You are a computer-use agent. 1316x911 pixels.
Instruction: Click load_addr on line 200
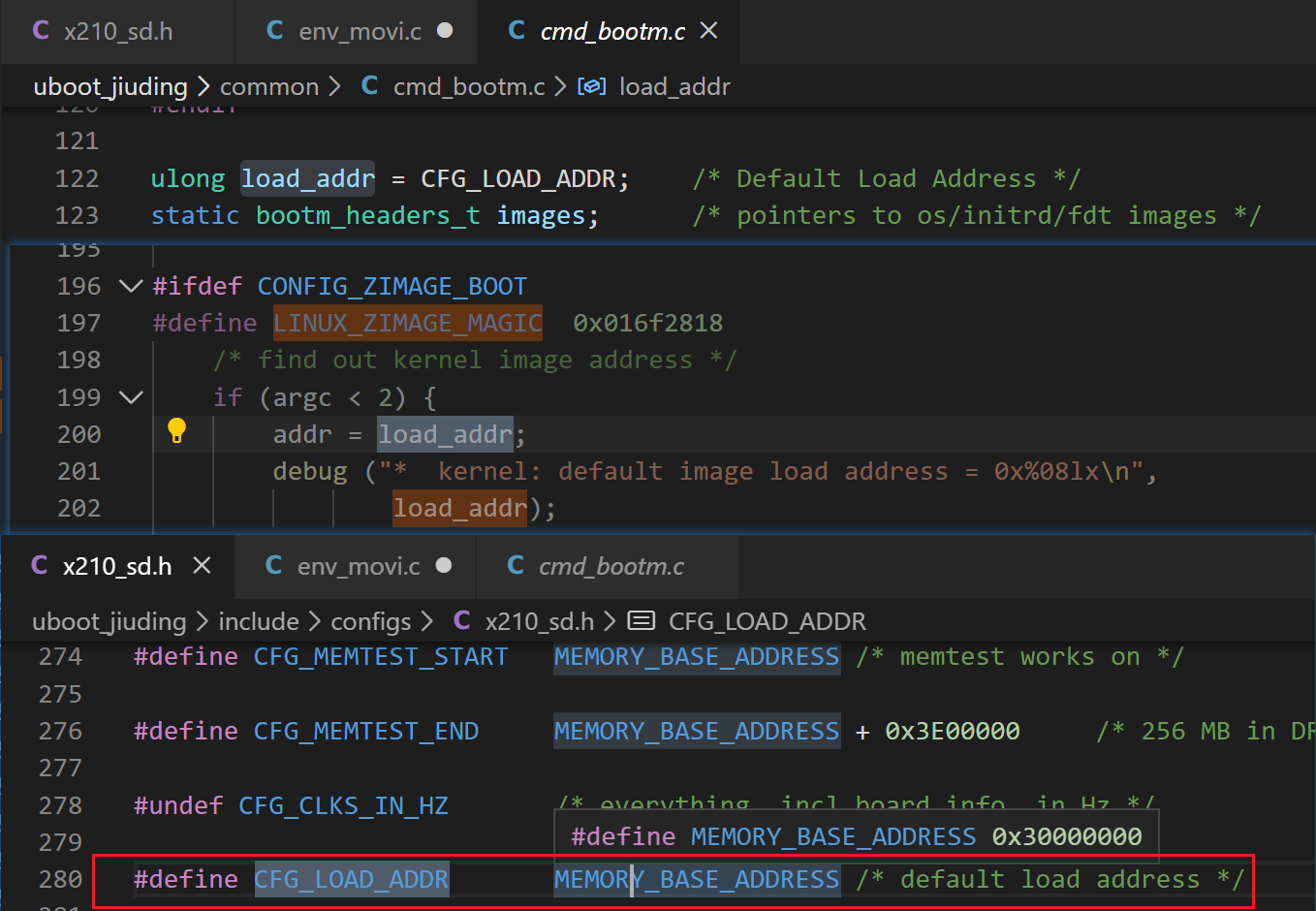click(445, 434)
